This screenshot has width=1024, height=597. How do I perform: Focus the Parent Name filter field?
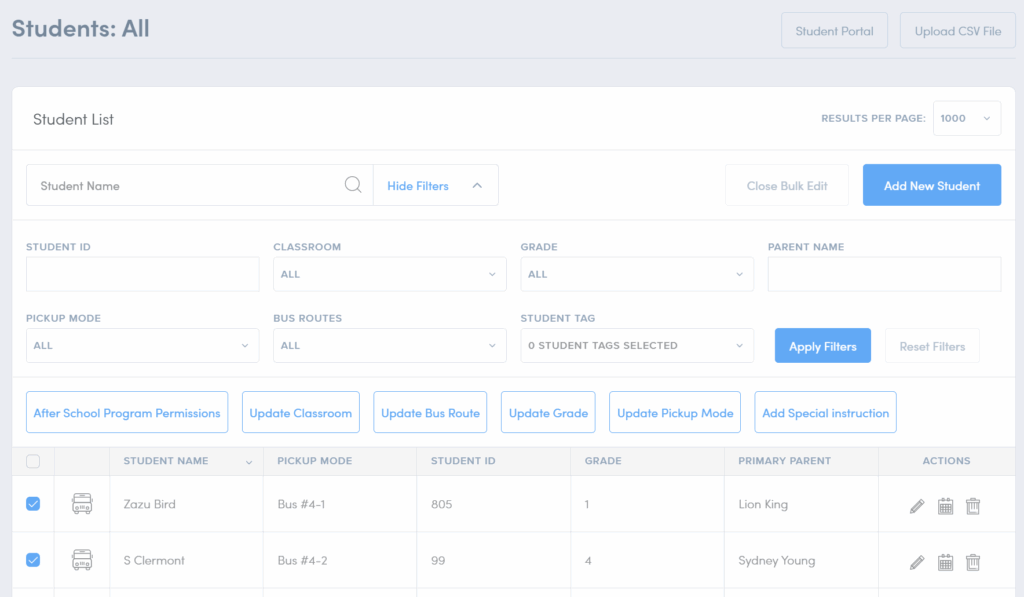[884, 274]
